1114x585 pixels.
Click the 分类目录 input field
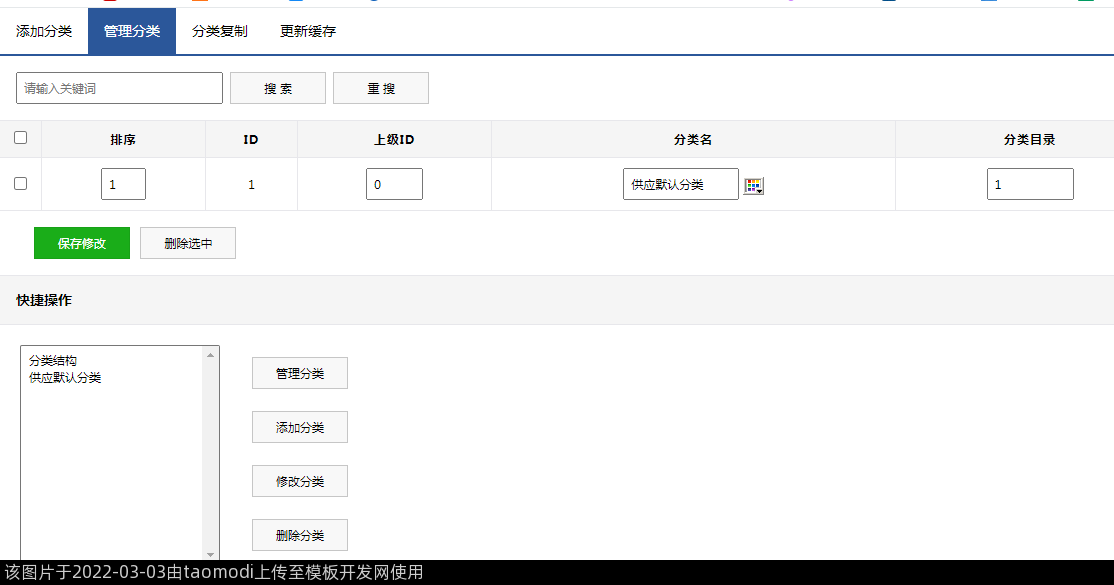tap(1030, 184)
